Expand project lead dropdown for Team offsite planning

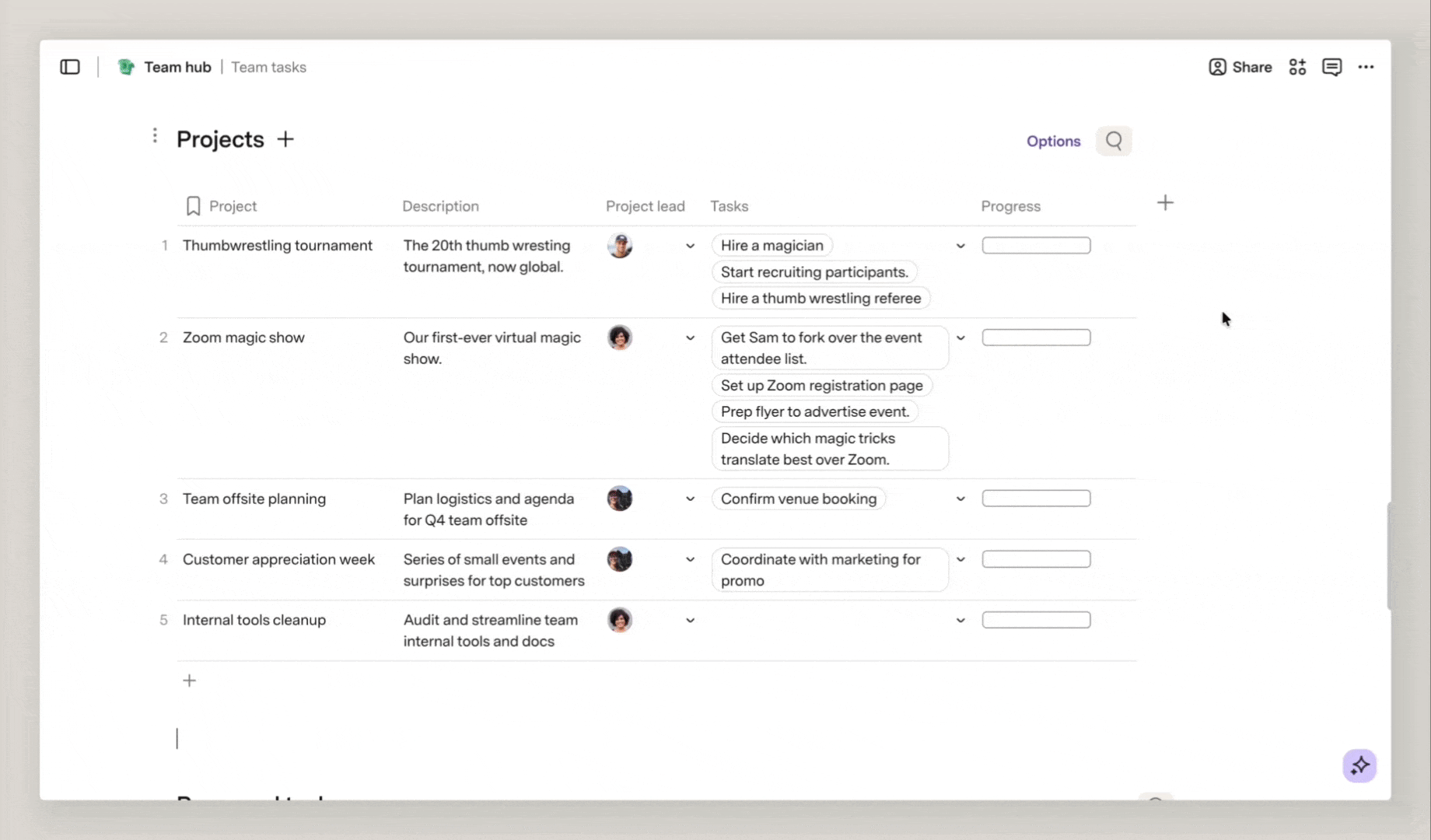(690, 499)
